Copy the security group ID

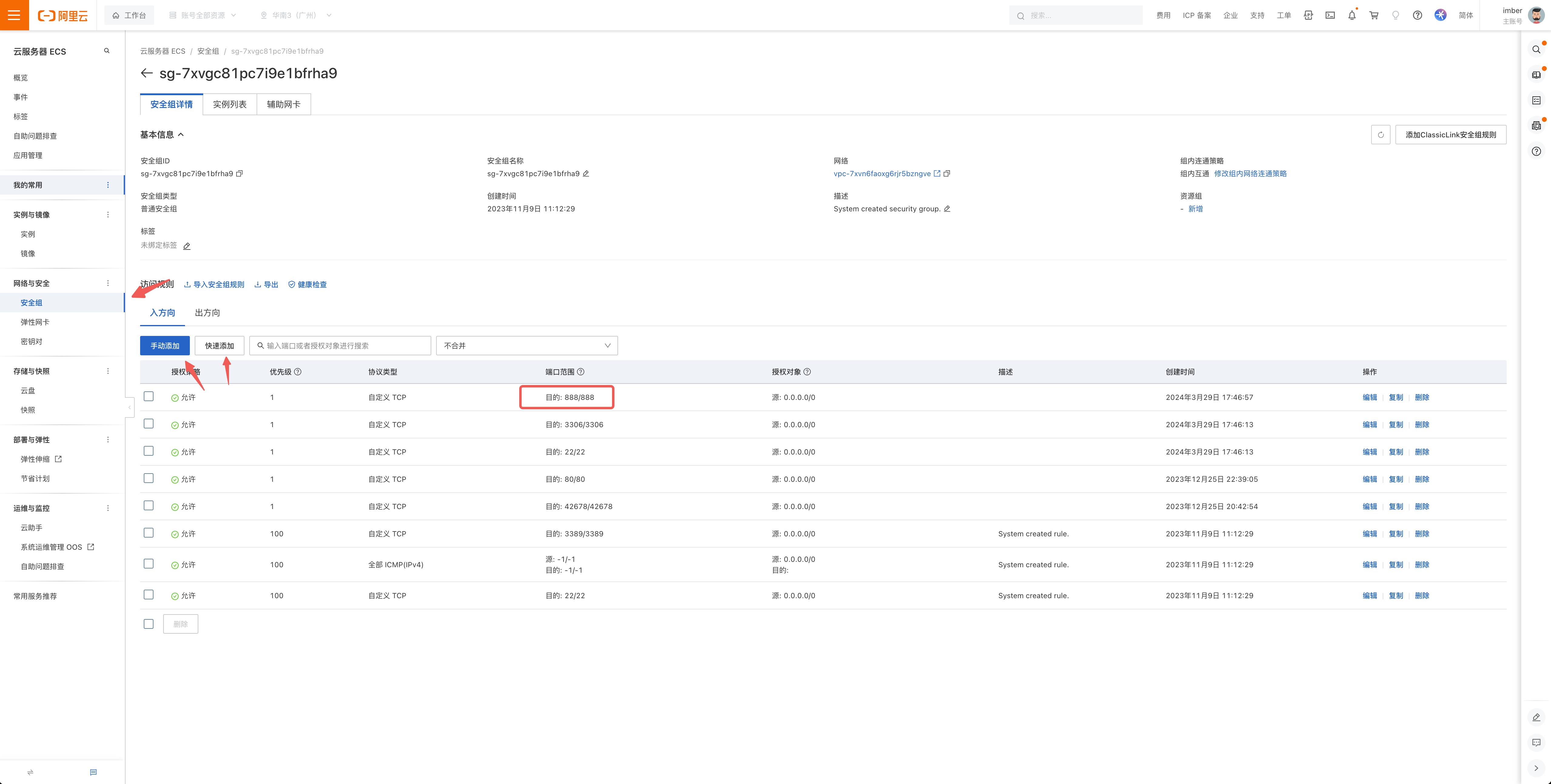(240, 174)
